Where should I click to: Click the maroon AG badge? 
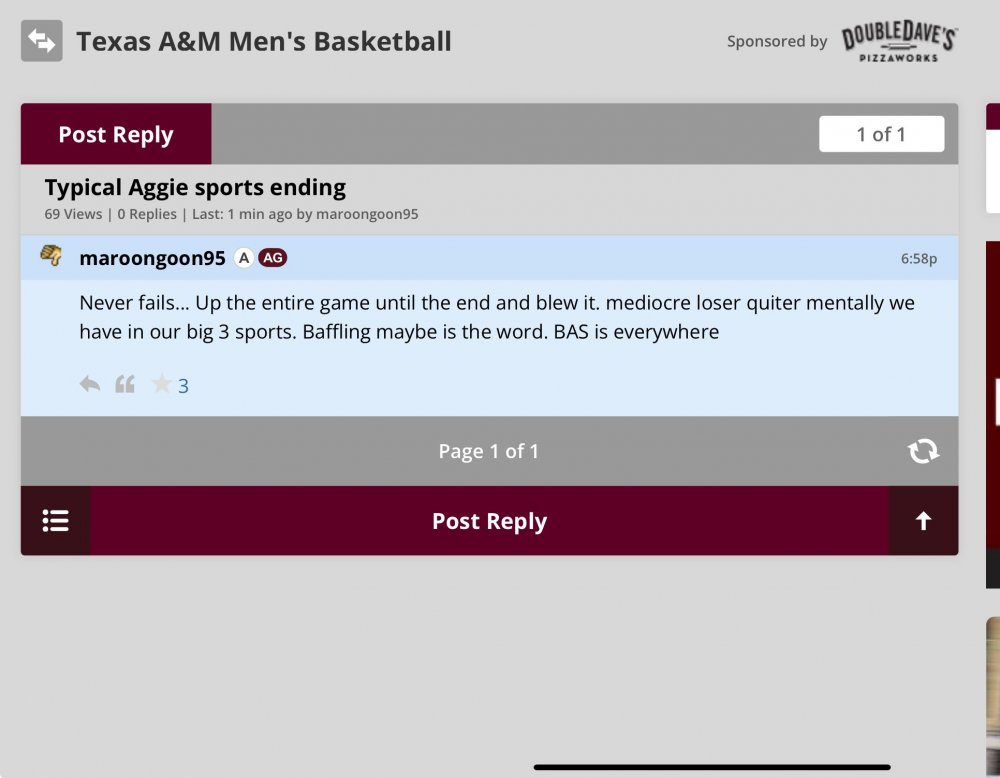click(272, 258)
